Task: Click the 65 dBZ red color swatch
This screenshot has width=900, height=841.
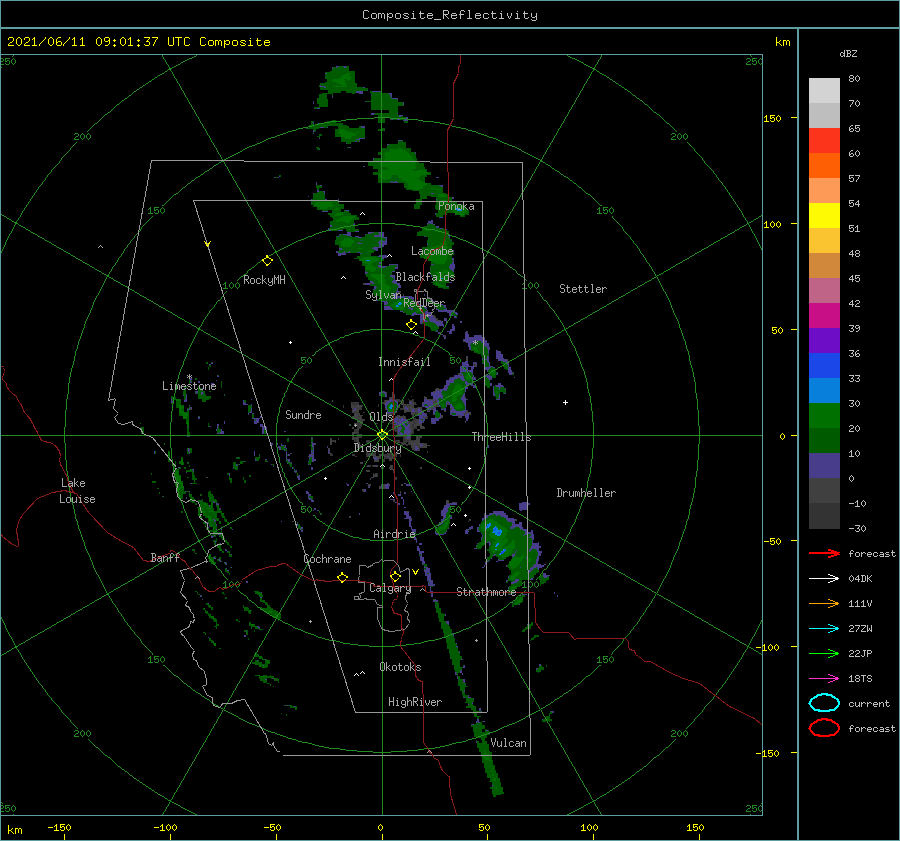Action: pos(824,141)
